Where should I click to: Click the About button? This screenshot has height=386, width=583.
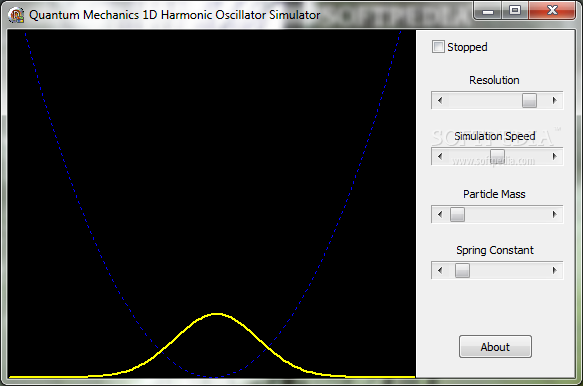coord(495,347)
